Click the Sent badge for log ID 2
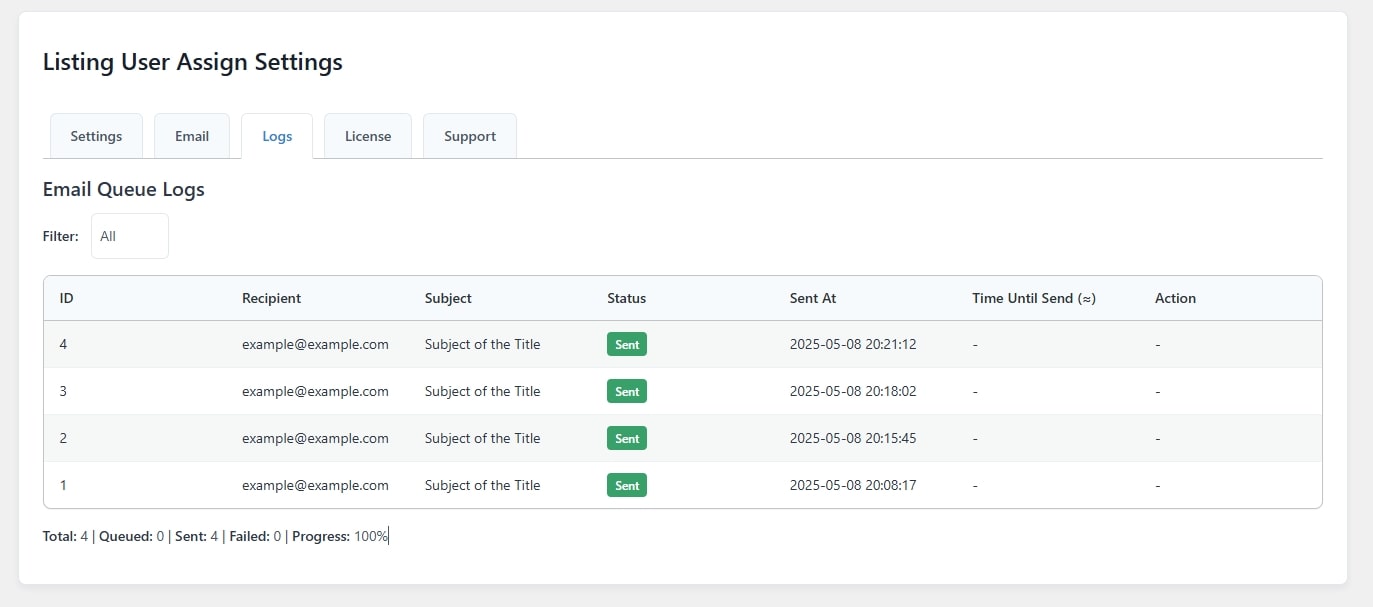Image resolution: width=1373 pixels, height=607 pixels. point(627,438)
